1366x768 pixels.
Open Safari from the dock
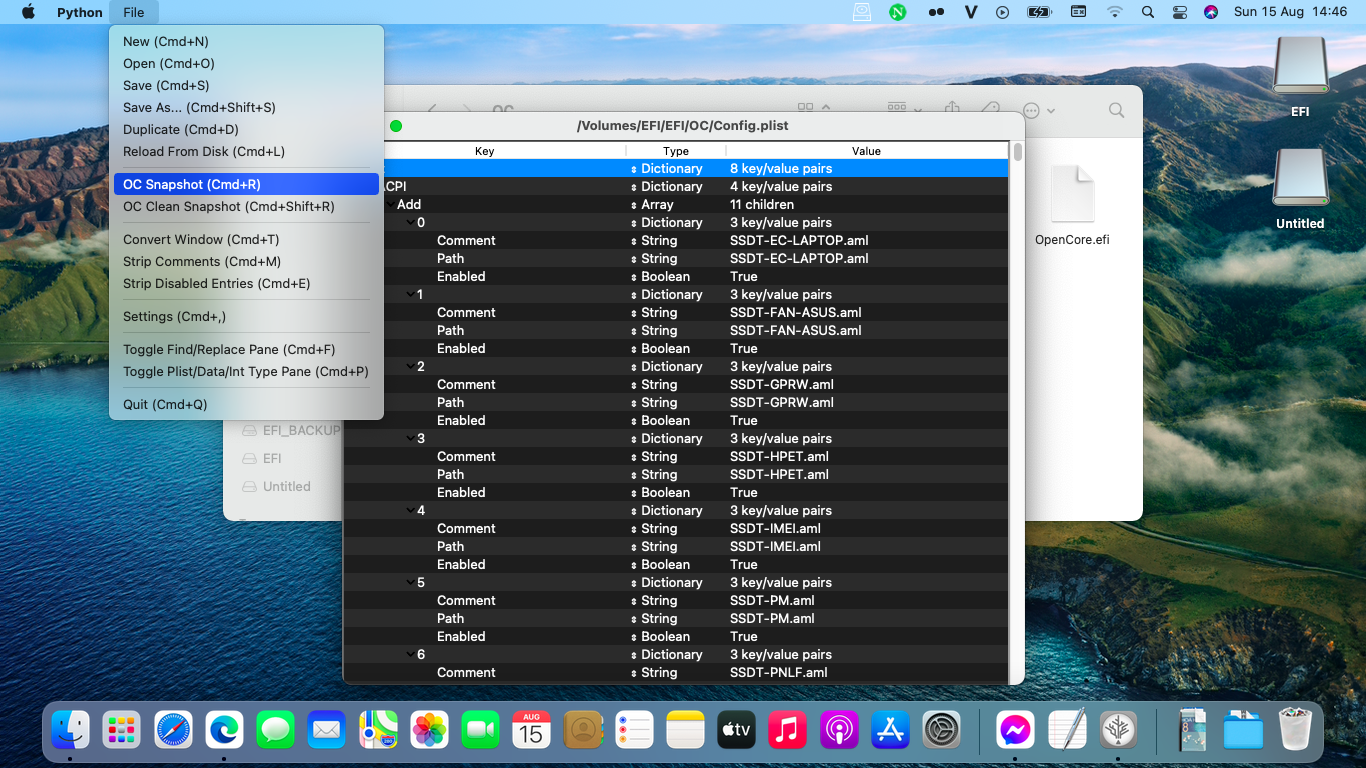[174, 730]
